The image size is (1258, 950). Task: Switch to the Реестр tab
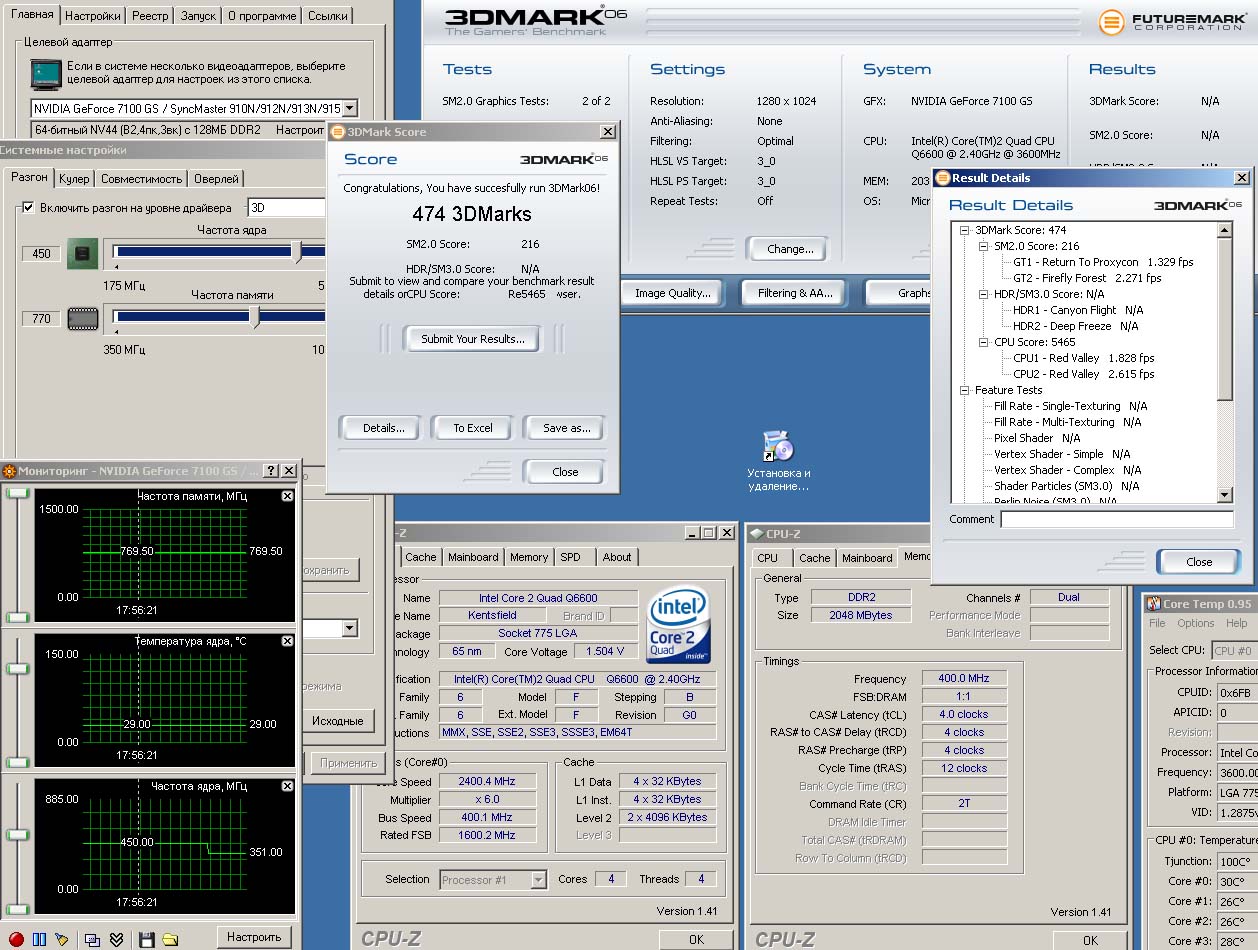[x=150, y=16]
